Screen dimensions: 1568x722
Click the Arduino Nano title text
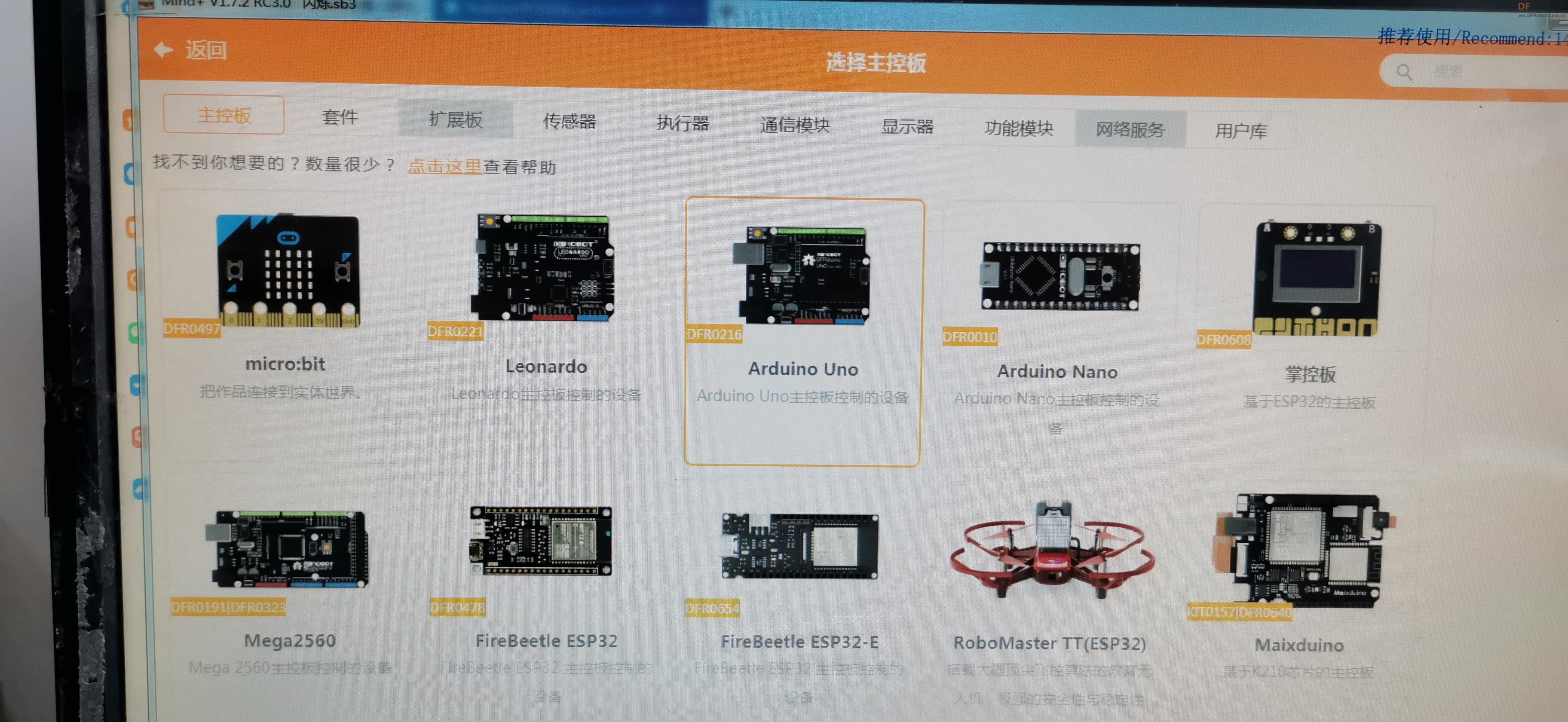(x=1057, y=371)
